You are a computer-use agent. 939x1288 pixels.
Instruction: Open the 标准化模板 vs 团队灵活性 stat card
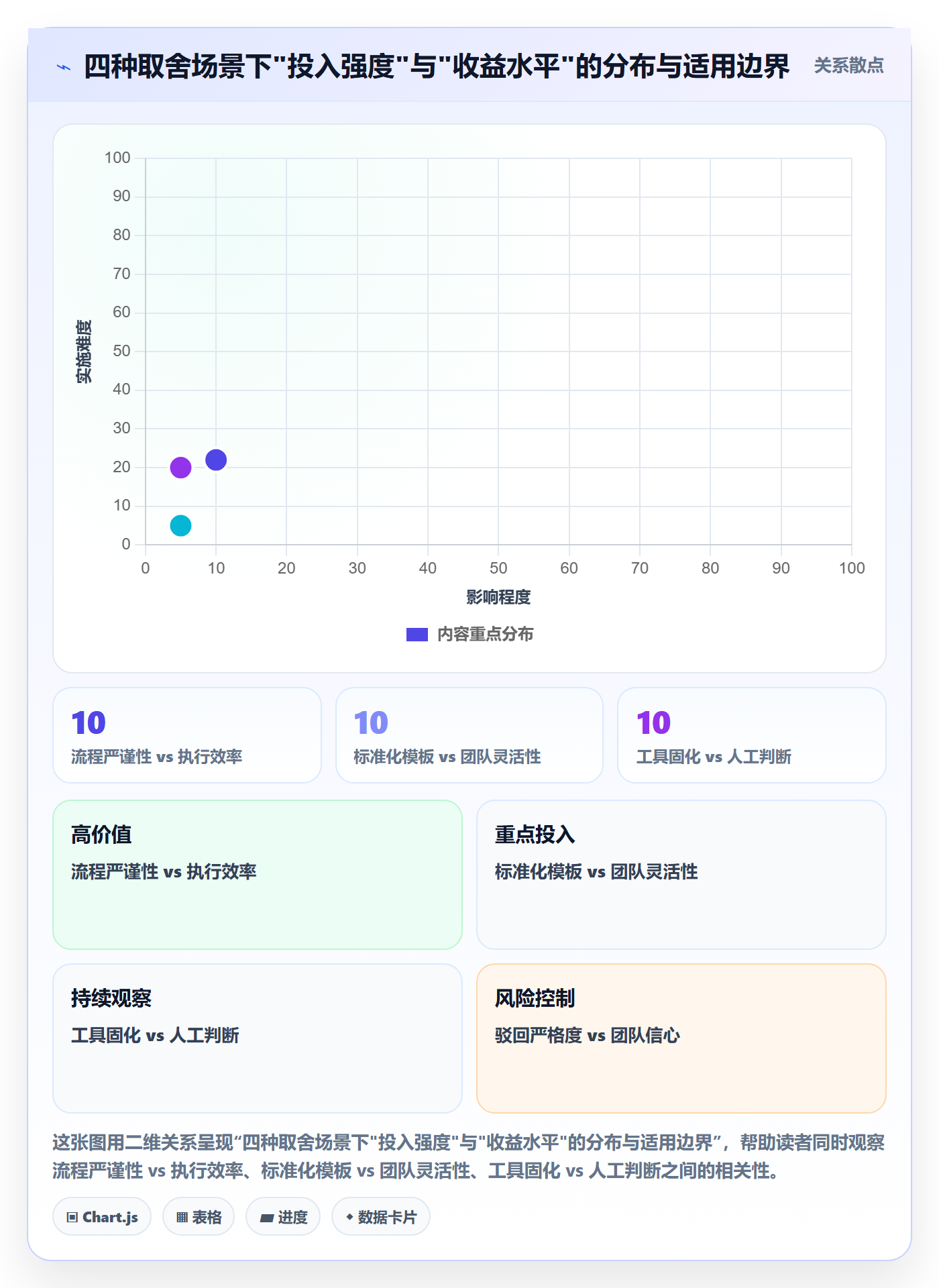point(469,735)
